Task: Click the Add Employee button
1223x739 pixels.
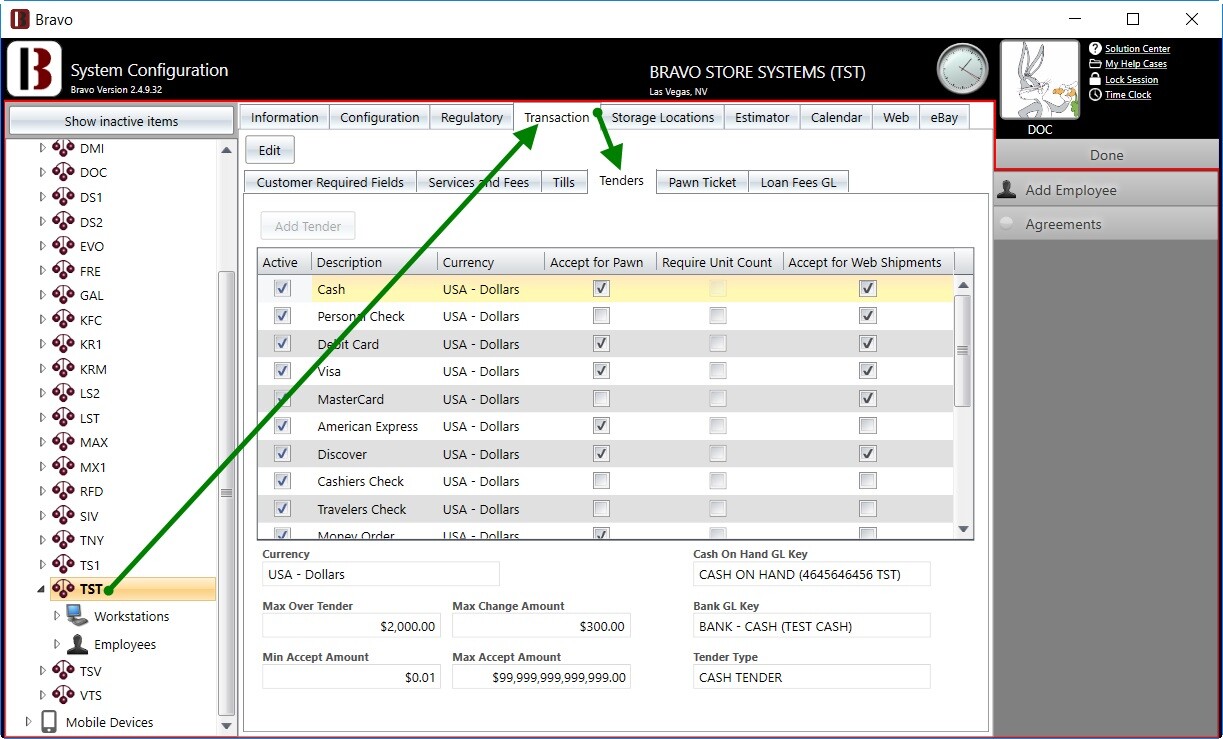Action: [x=1106, y=190]
